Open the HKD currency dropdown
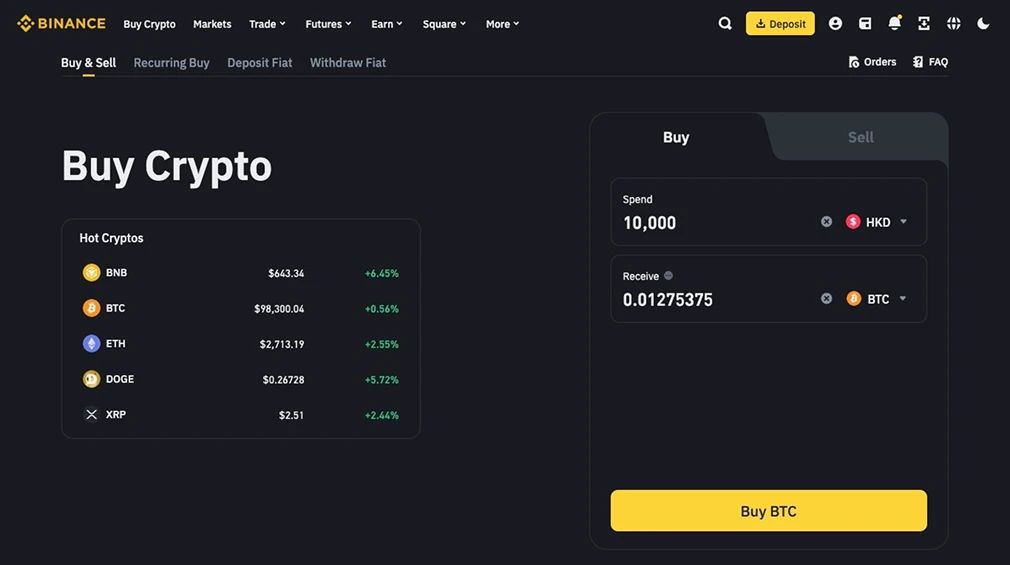This screenshot has height=565, width=1010. [x=877, y=222]
